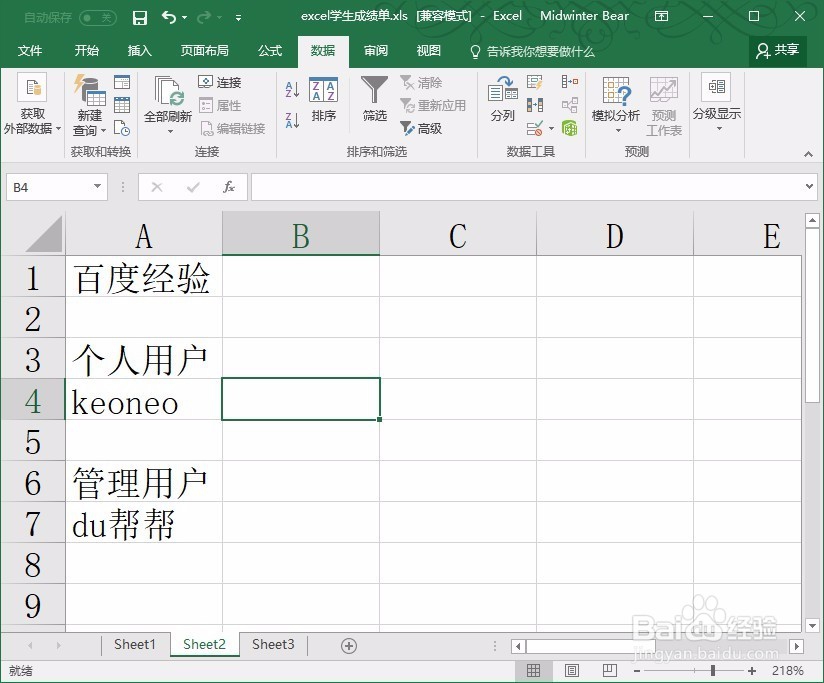Open the undo history dropdown arrow
The image size is (824, 683).
(184, 18)
